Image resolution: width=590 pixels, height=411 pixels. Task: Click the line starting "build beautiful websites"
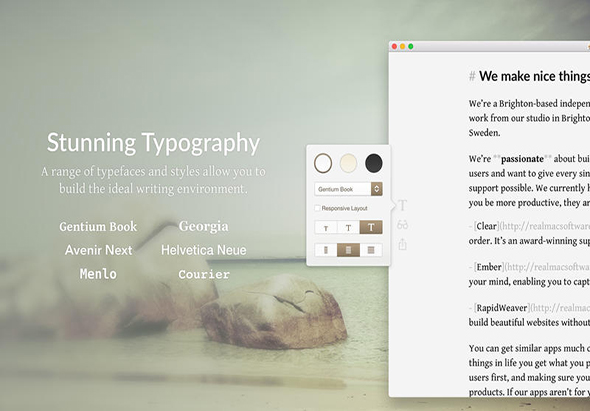click(529, 323)
